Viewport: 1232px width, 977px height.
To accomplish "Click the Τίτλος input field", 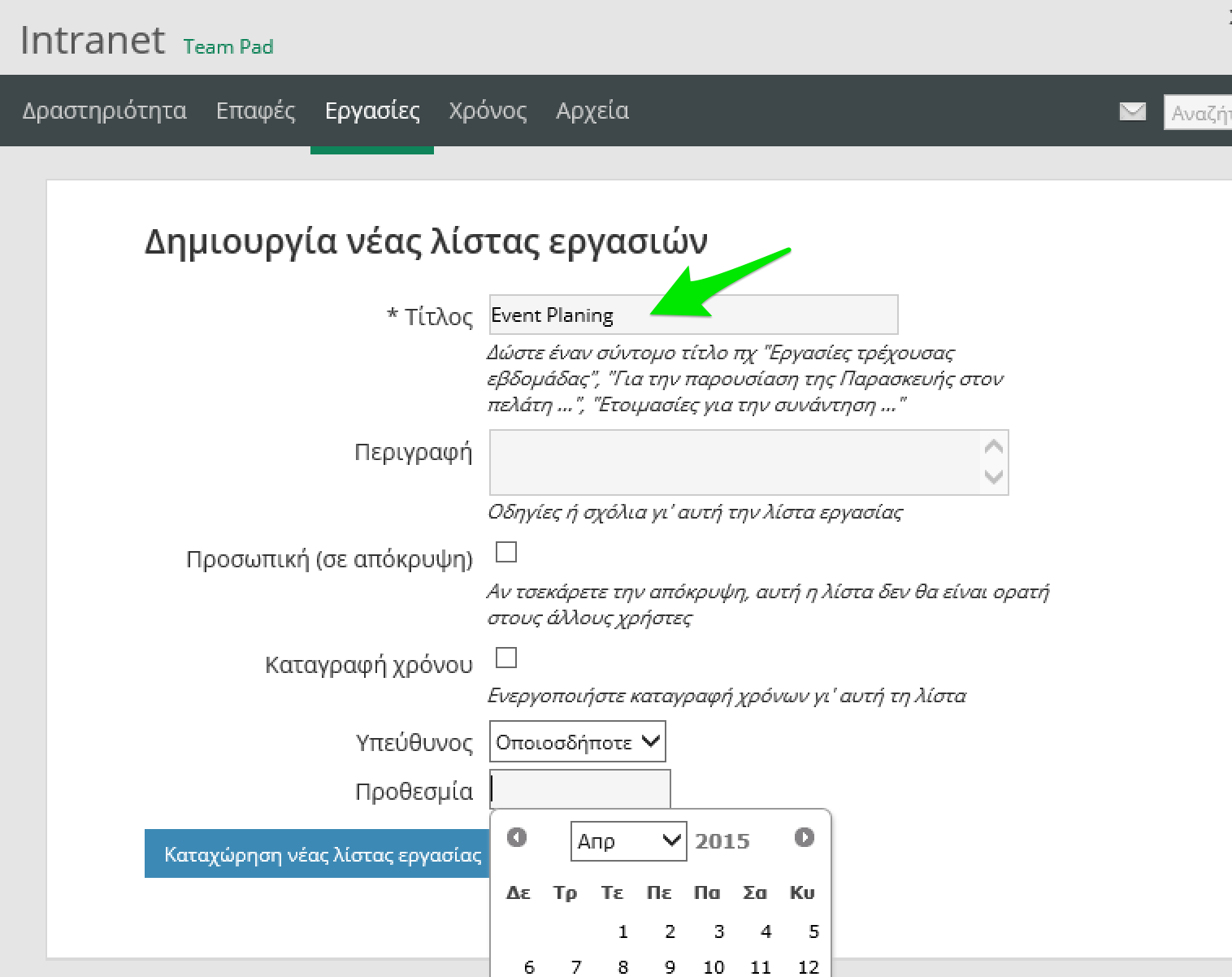I will (x=693, y=315).
